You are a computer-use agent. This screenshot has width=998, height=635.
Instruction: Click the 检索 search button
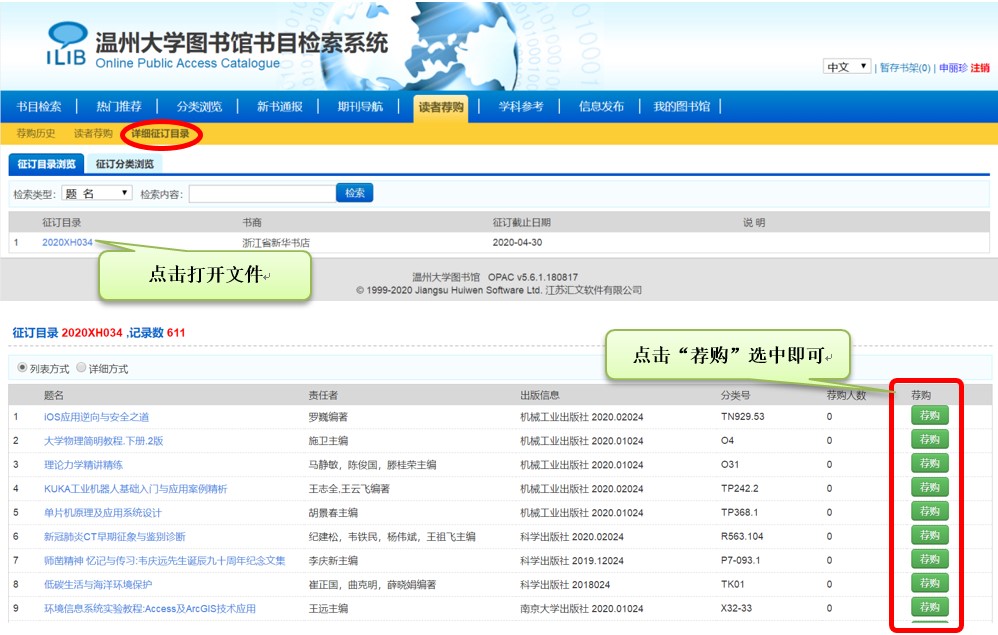click(355, 193)
